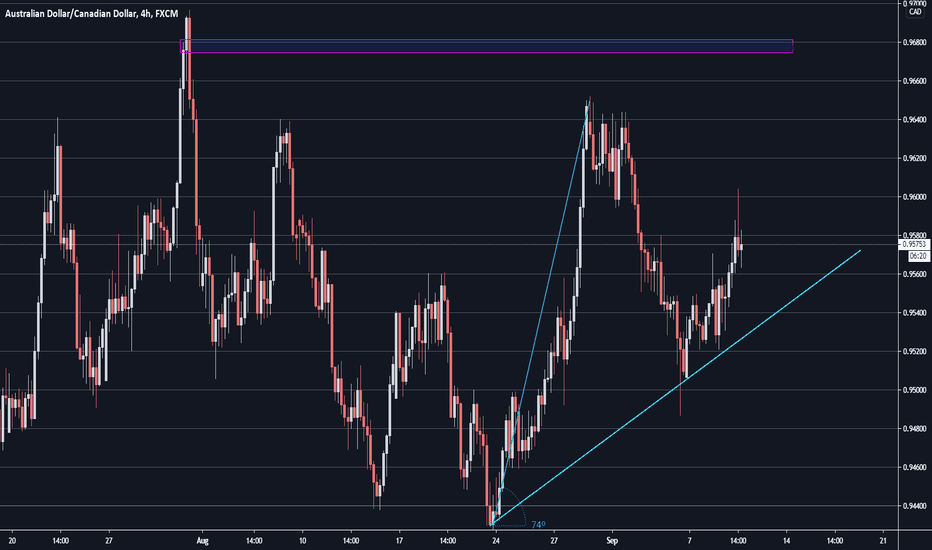Click the 0.96200 price axis label

[x=916, y=158]
